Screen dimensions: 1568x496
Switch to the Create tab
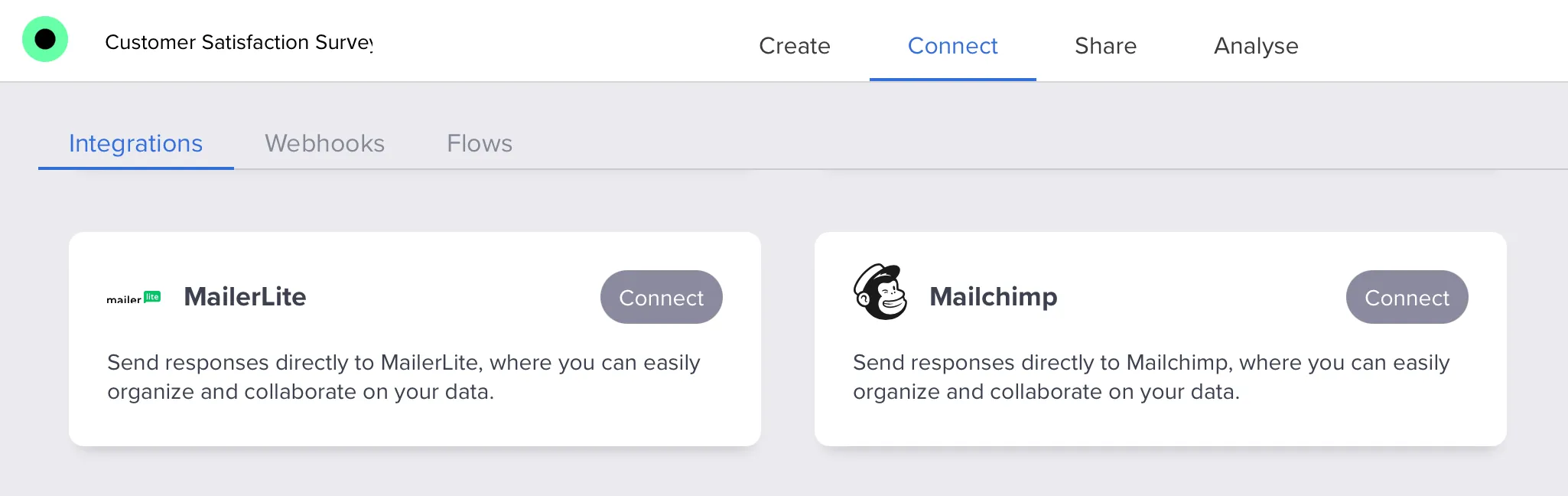click(x=795, y=46)
